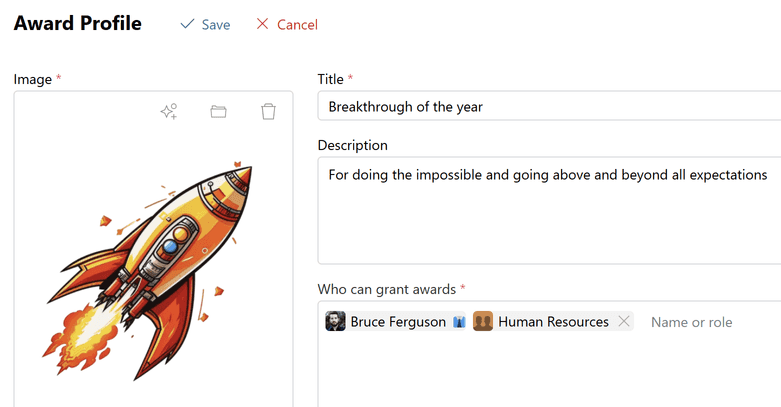Screen dimensions: 781x407
Task: Open the browse image folder icon
Action: pyautogui.click(x=218, y=112)
